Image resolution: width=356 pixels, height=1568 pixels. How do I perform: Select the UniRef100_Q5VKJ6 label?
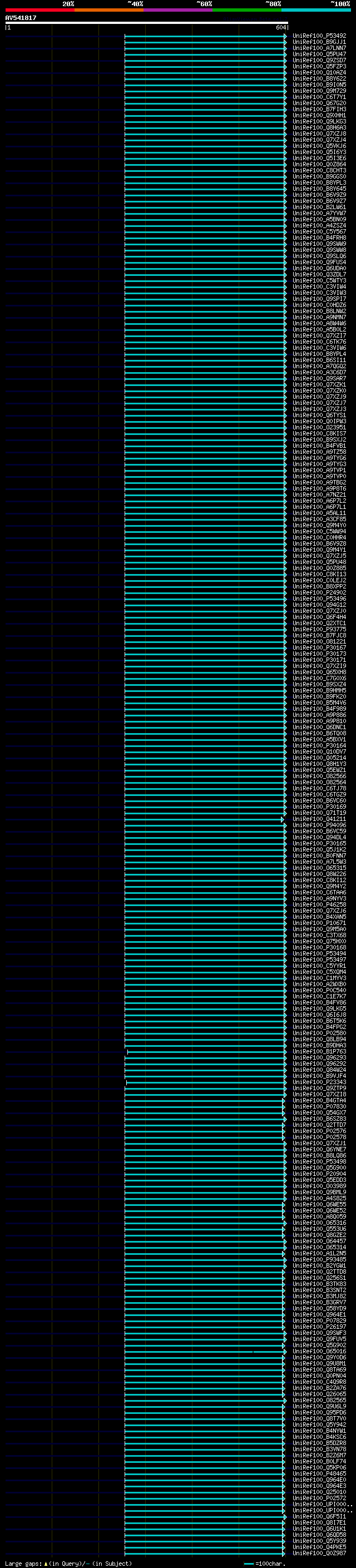coord(319,146)
